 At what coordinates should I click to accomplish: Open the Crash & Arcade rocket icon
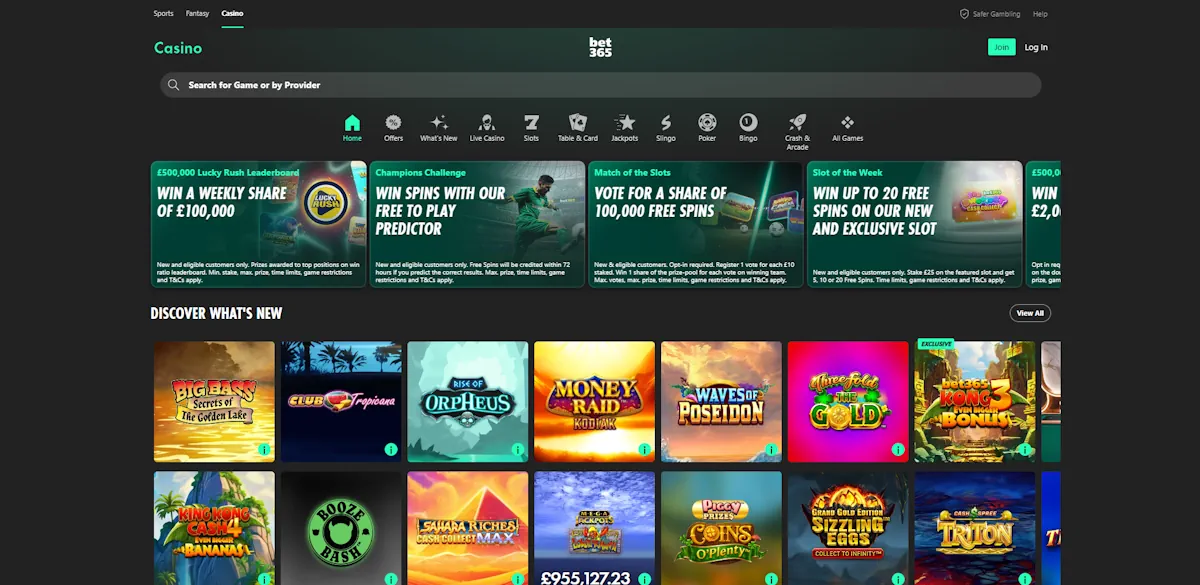[797, 123]
